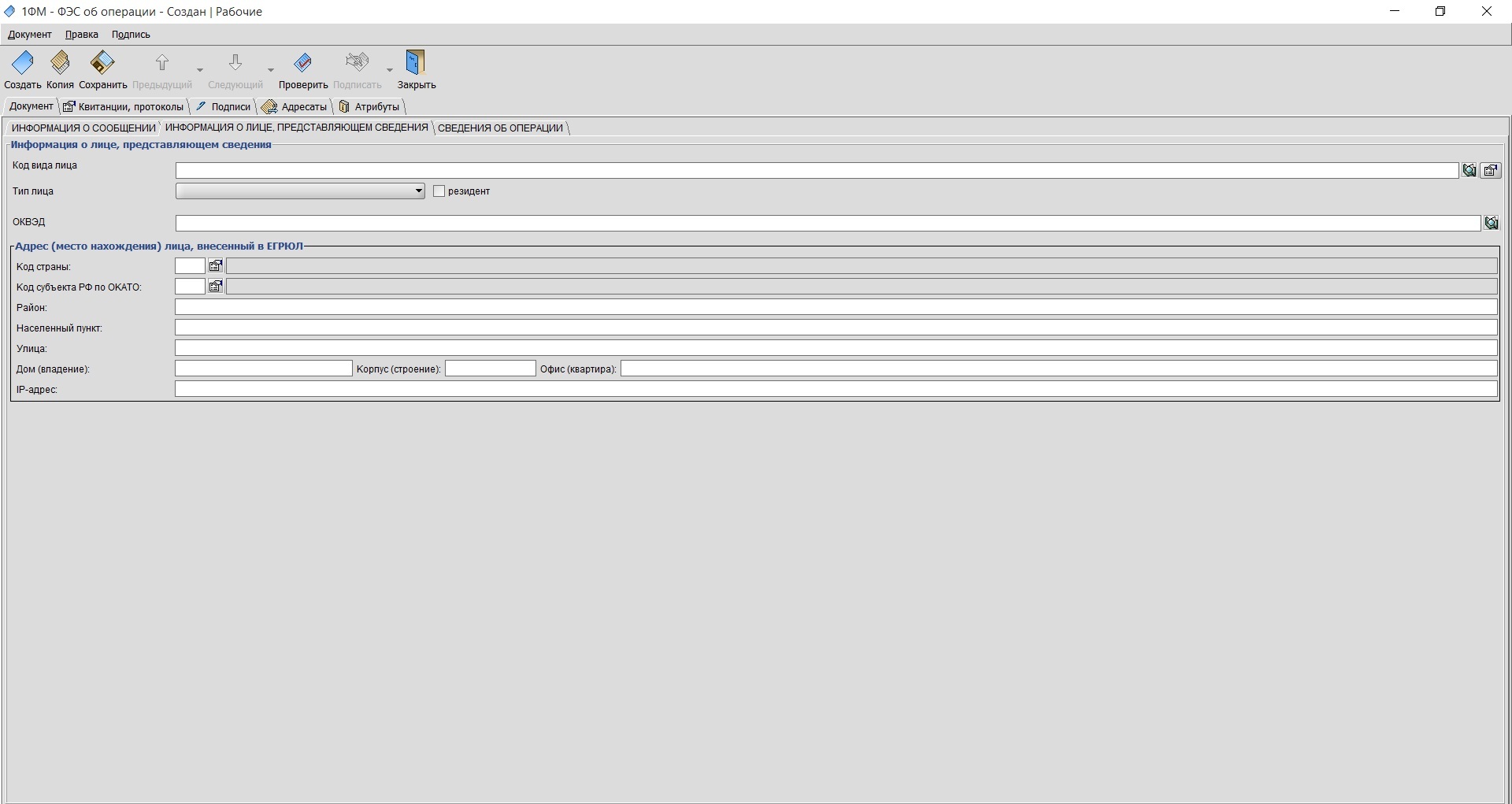The image size is (1512, 804).
Task: Open Код субъекта РФ по ОКАТО picker icon
Action: tap(215, 287)
